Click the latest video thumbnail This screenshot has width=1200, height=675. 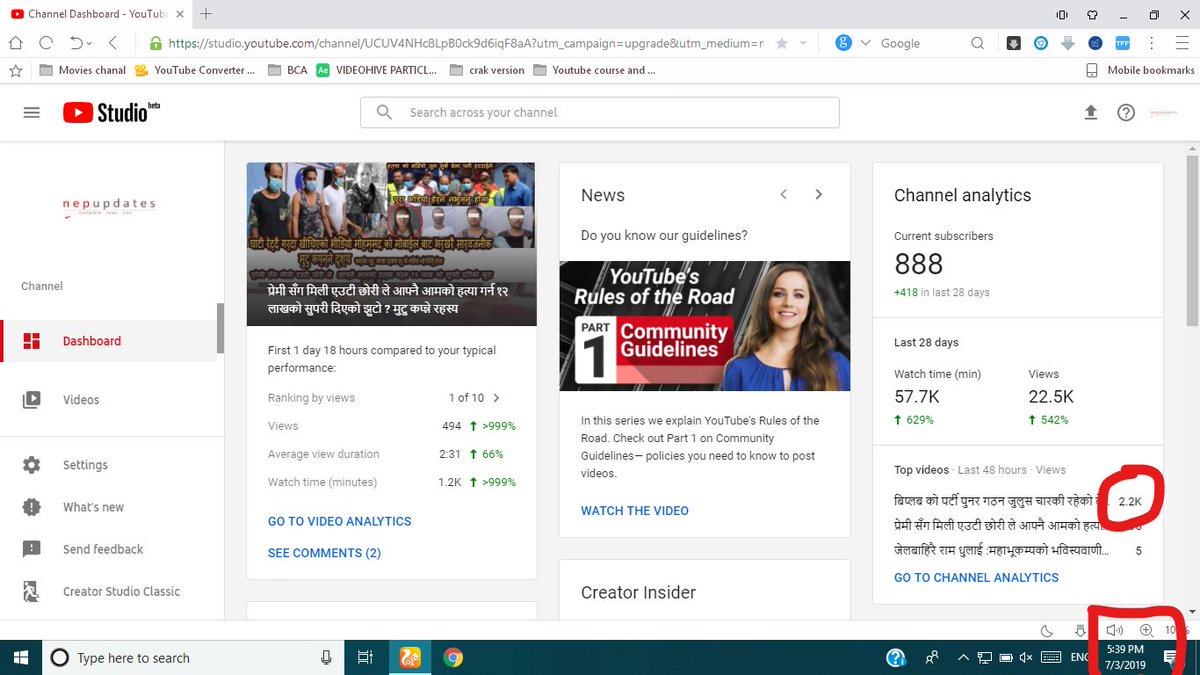(x=391, y=244)
